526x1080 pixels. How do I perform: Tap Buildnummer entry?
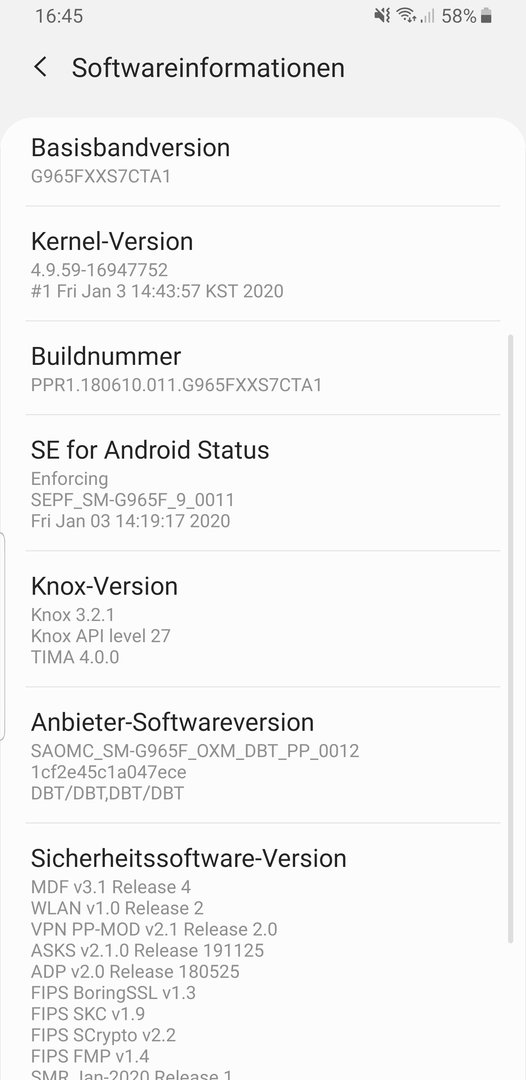263,368
